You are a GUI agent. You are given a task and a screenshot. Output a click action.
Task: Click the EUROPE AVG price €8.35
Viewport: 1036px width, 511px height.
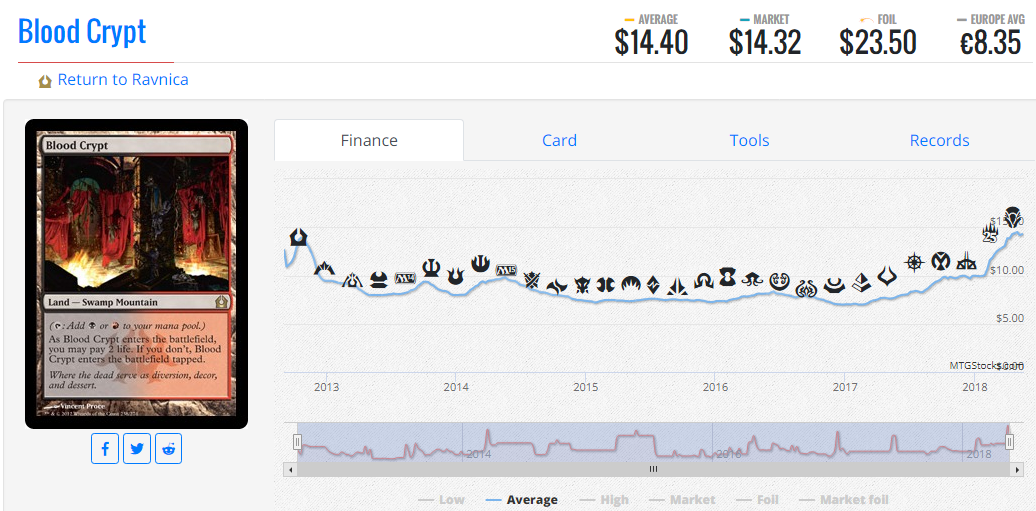(990, 43)
